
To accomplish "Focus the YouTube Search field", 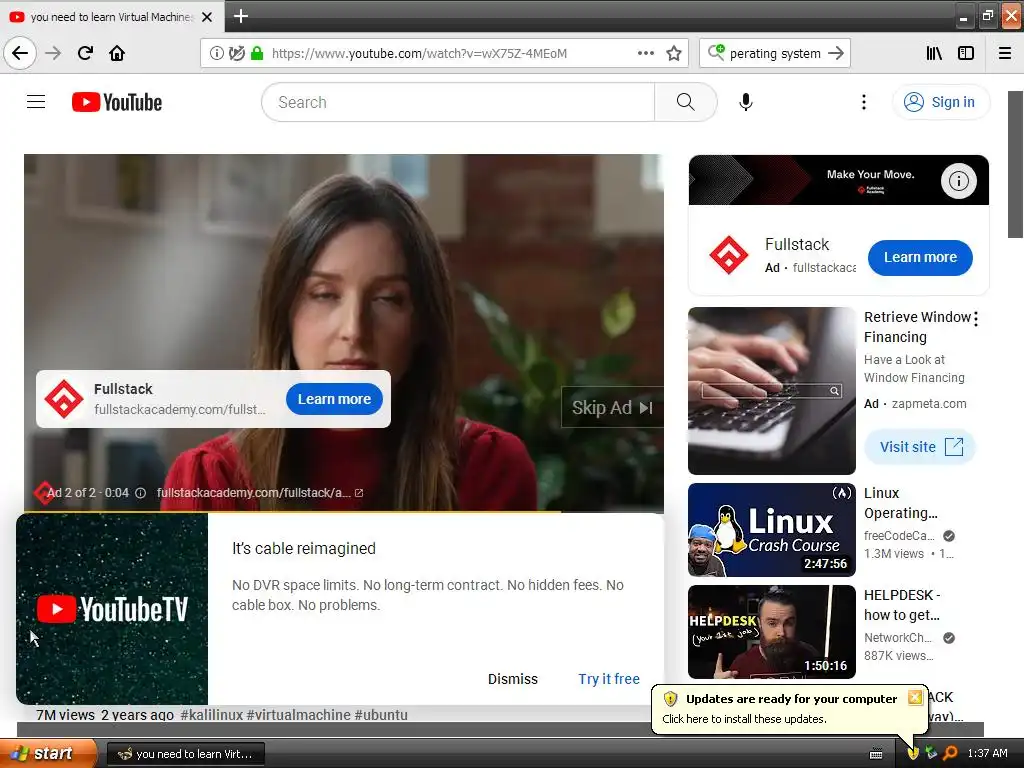I will click(x=458, y=102).
